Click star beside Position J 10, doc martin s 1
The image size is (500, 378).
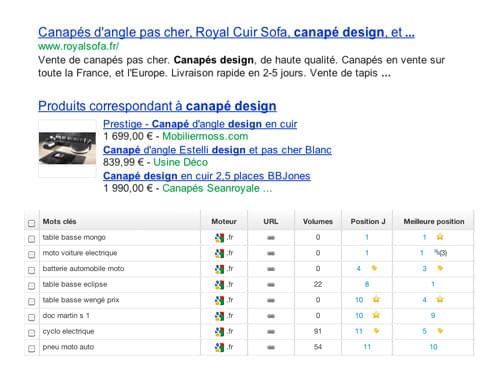coord(376,315)
